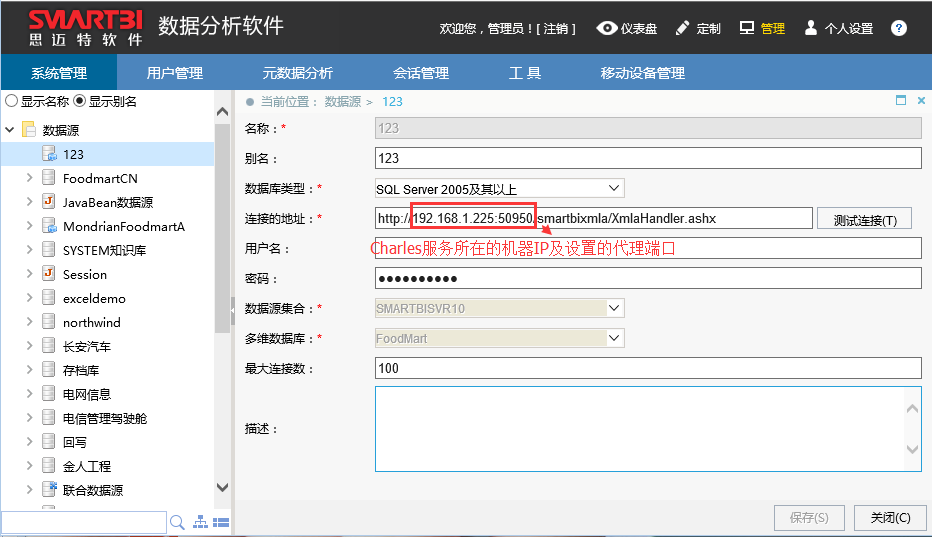Click the SYSTEM知识库 database icon
932x537 pixels.
click(x=49, y=249)
